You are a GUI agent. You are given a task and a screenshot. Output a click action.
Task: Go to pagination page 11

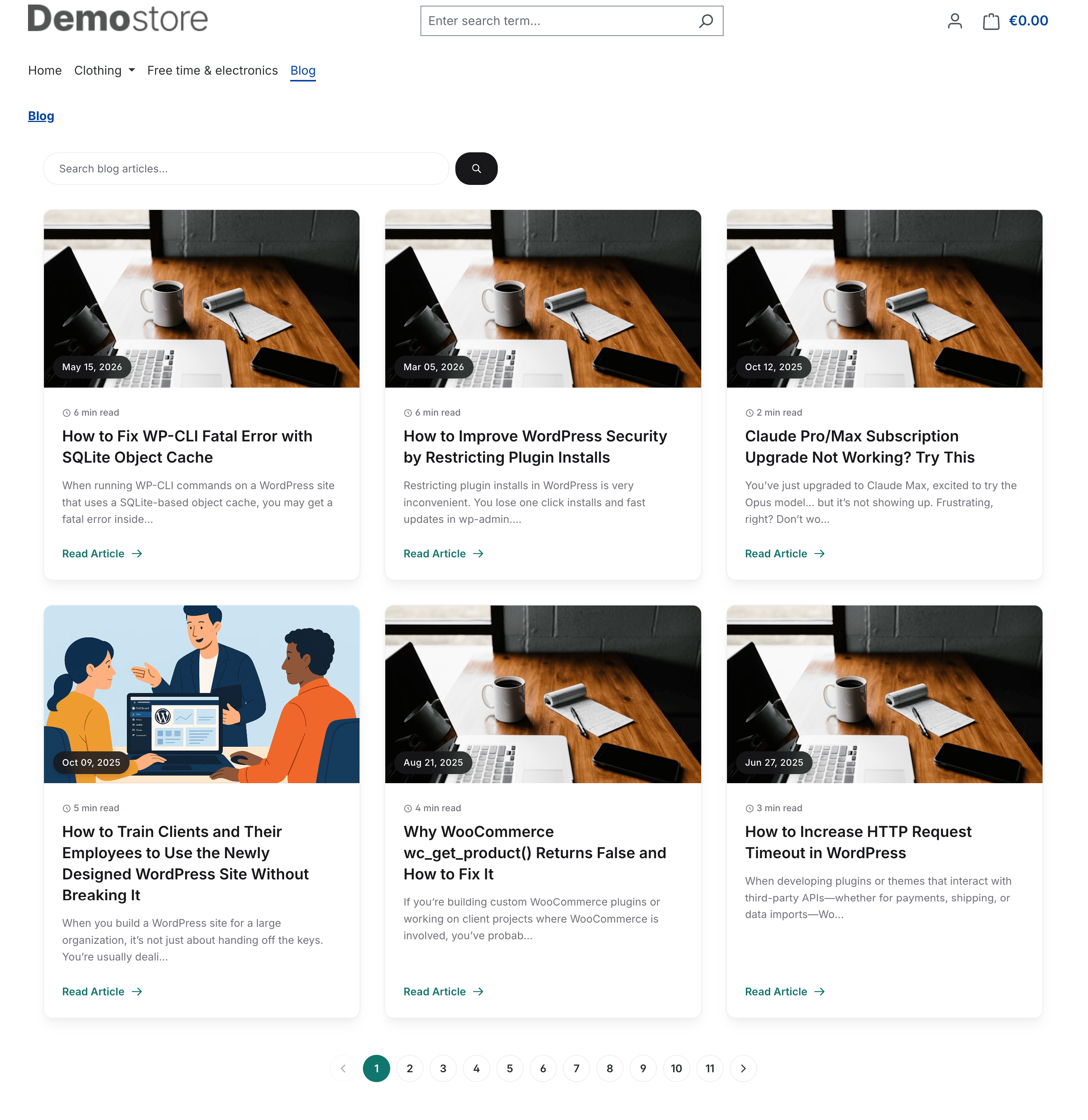pos(710,1068)
